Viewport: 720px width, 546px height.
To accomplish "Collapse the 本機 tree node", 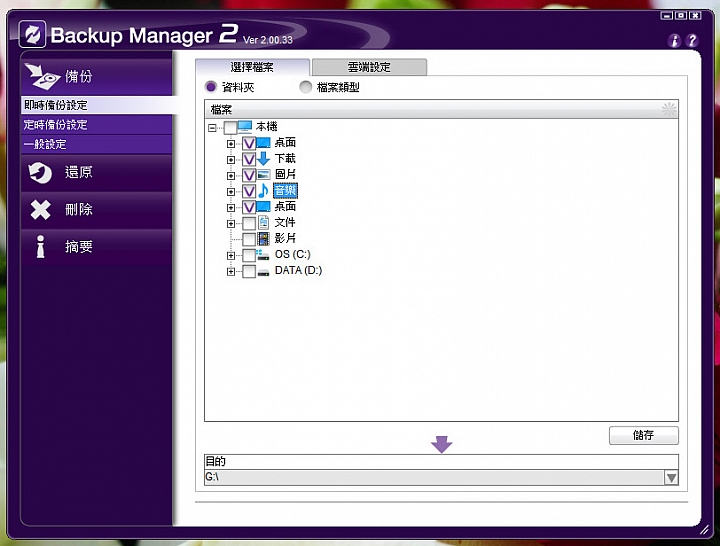I will 212,128.
